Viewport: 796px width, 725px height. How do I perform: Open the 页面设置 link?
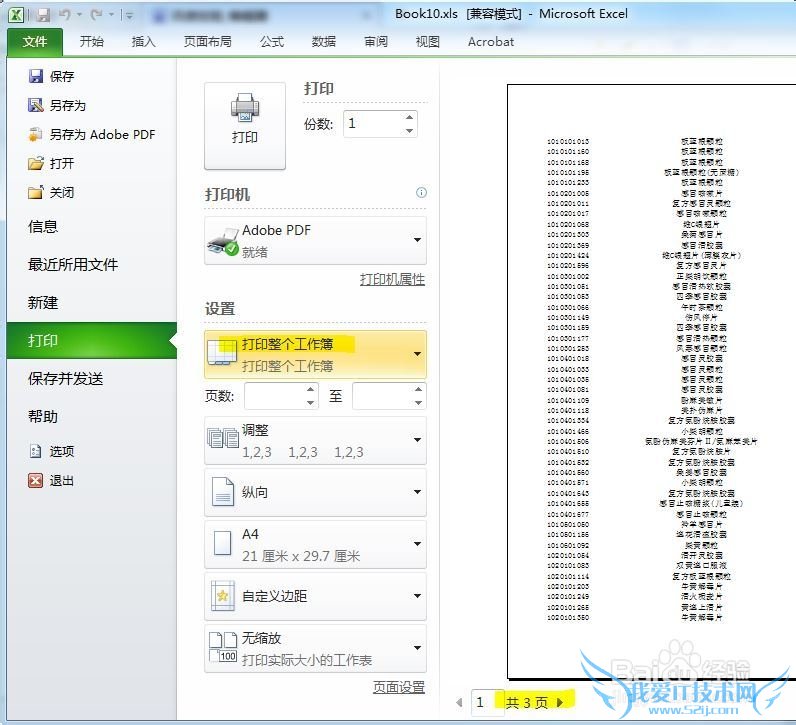[x=399, y=687]
